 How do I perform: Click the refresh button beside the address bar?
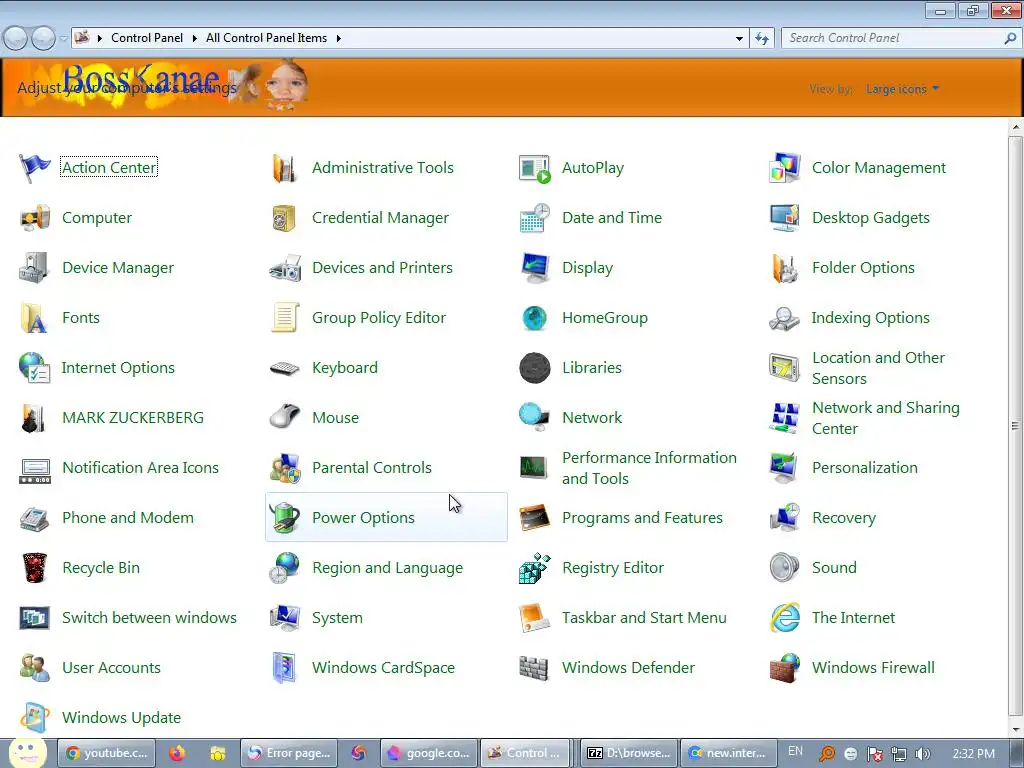point(762,39)
